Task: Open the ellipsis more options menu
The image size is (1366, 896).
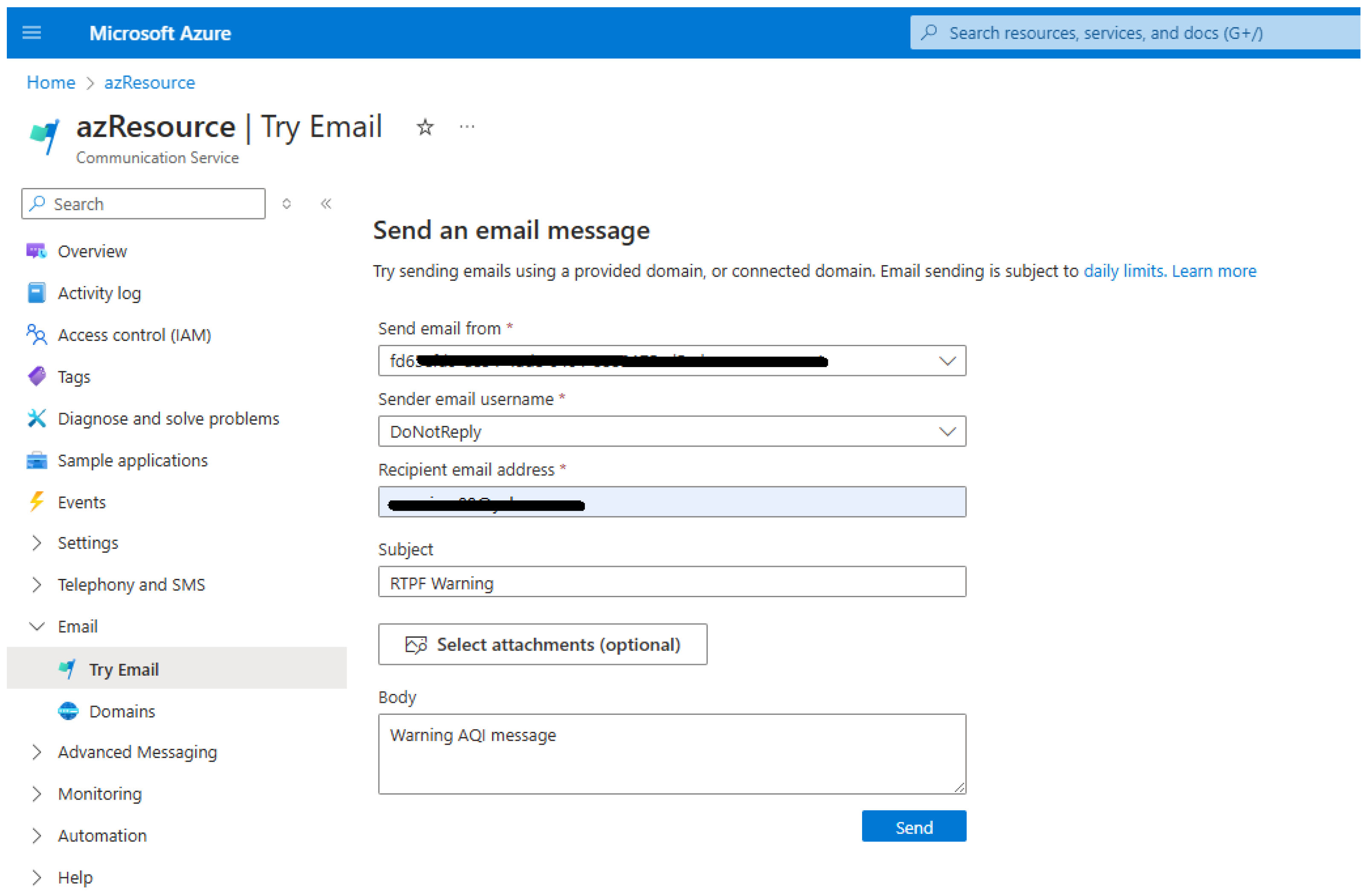Action: click(x=466, y=127)
